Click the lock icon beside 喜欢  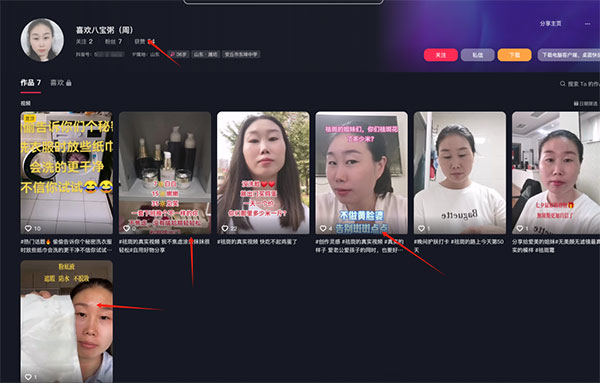coord(69,83)
